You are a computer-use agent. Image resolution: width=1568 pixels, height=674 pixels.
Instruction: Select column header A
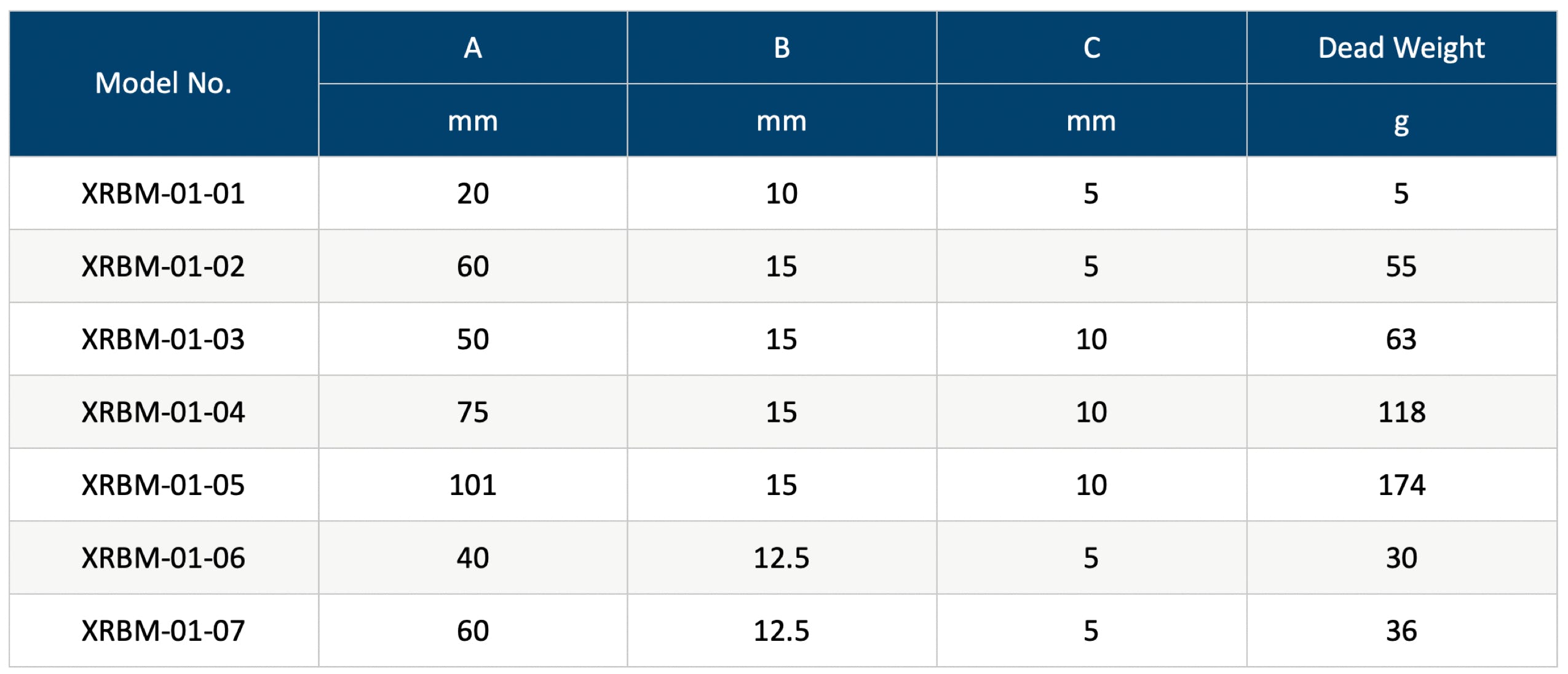(472, 48)
